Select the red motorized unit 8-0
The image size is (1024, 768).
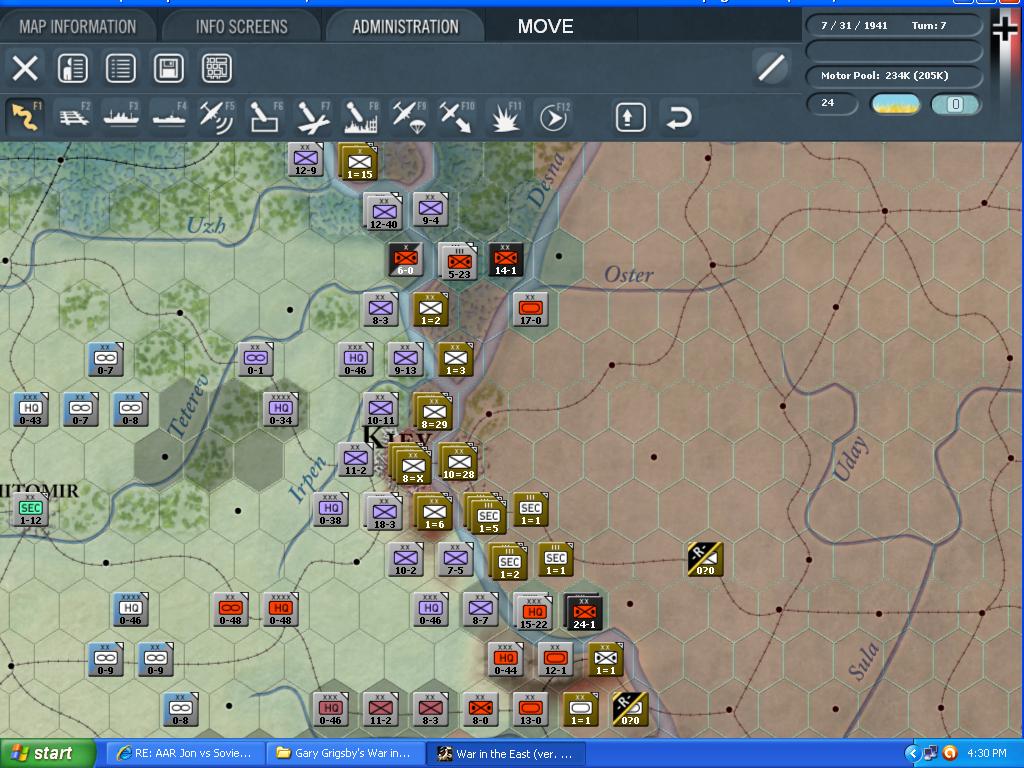(x=481, y=710)
